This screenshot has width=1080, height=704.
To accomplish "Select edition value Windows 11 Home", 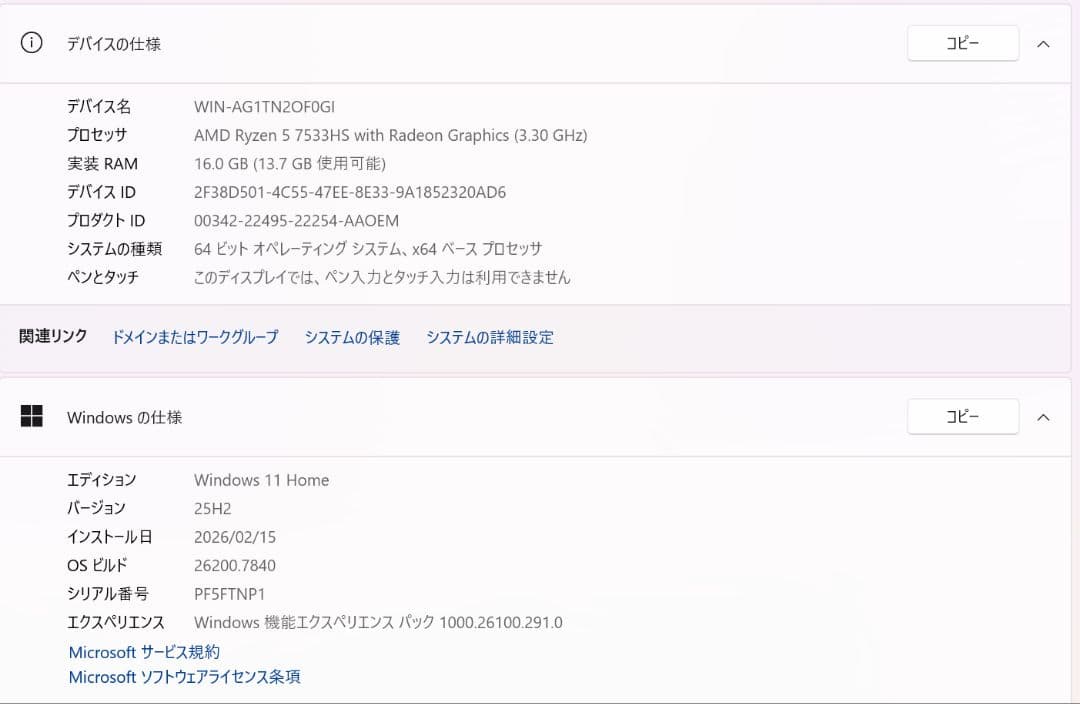I will tap(261, 480).
